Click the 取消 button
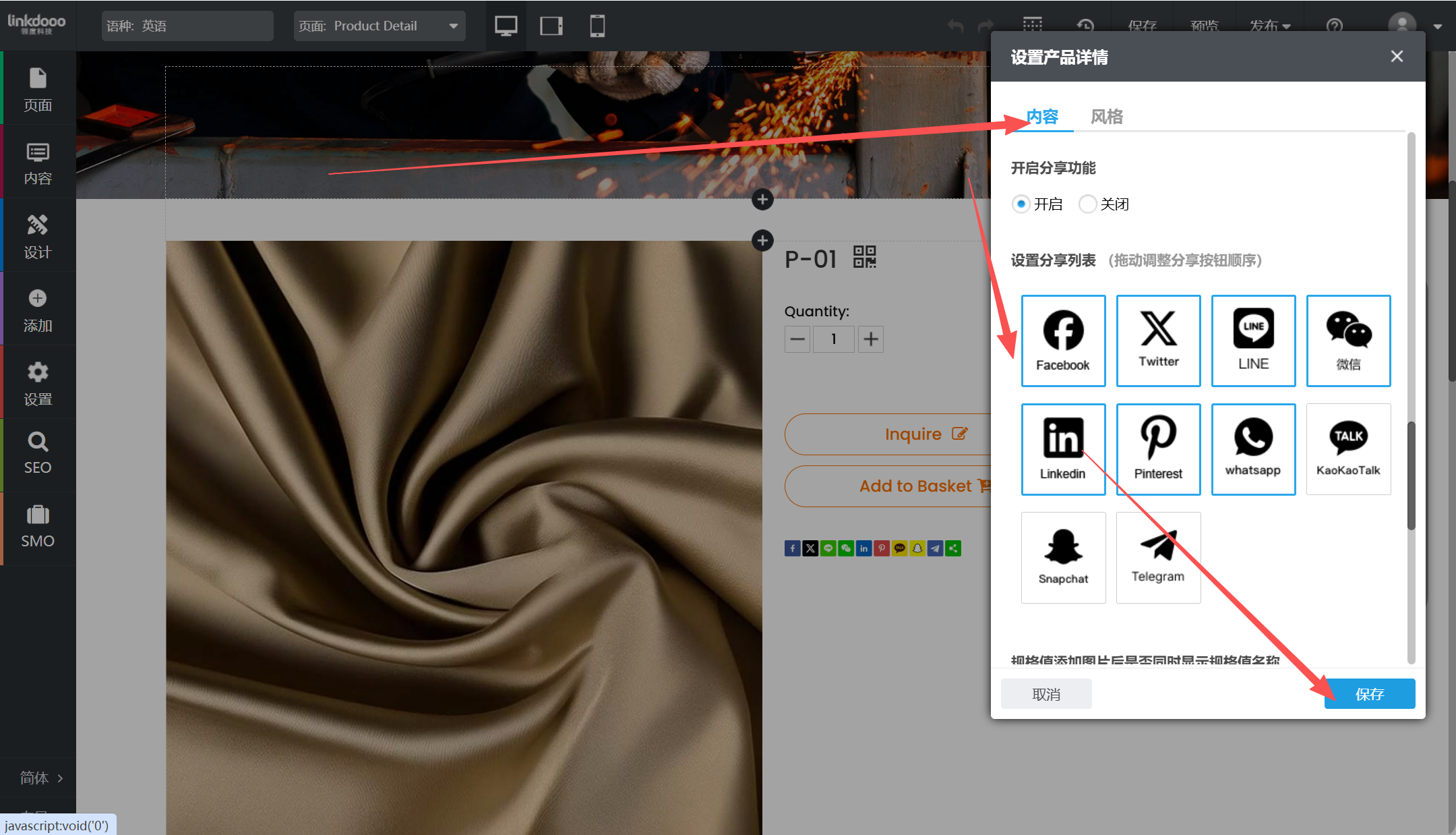The height and width of the screenshot is (835, 1456). click(1045, 694)
